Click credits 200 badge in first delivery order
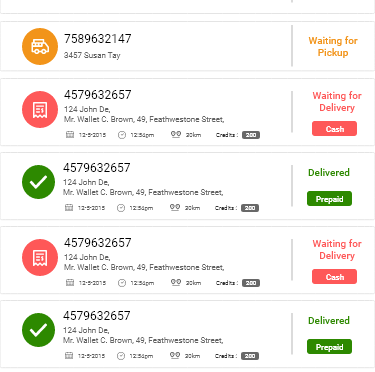This screenshot has width=375, height=372. [251, 135]
